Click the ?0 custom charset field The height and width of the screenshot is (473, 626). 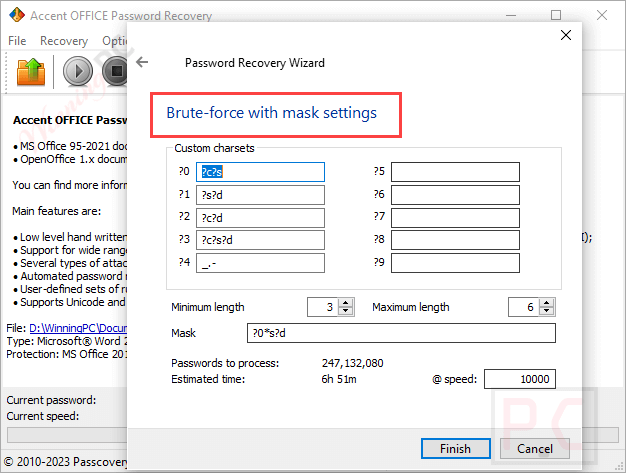pyautogui.click(x=260, y=172)
